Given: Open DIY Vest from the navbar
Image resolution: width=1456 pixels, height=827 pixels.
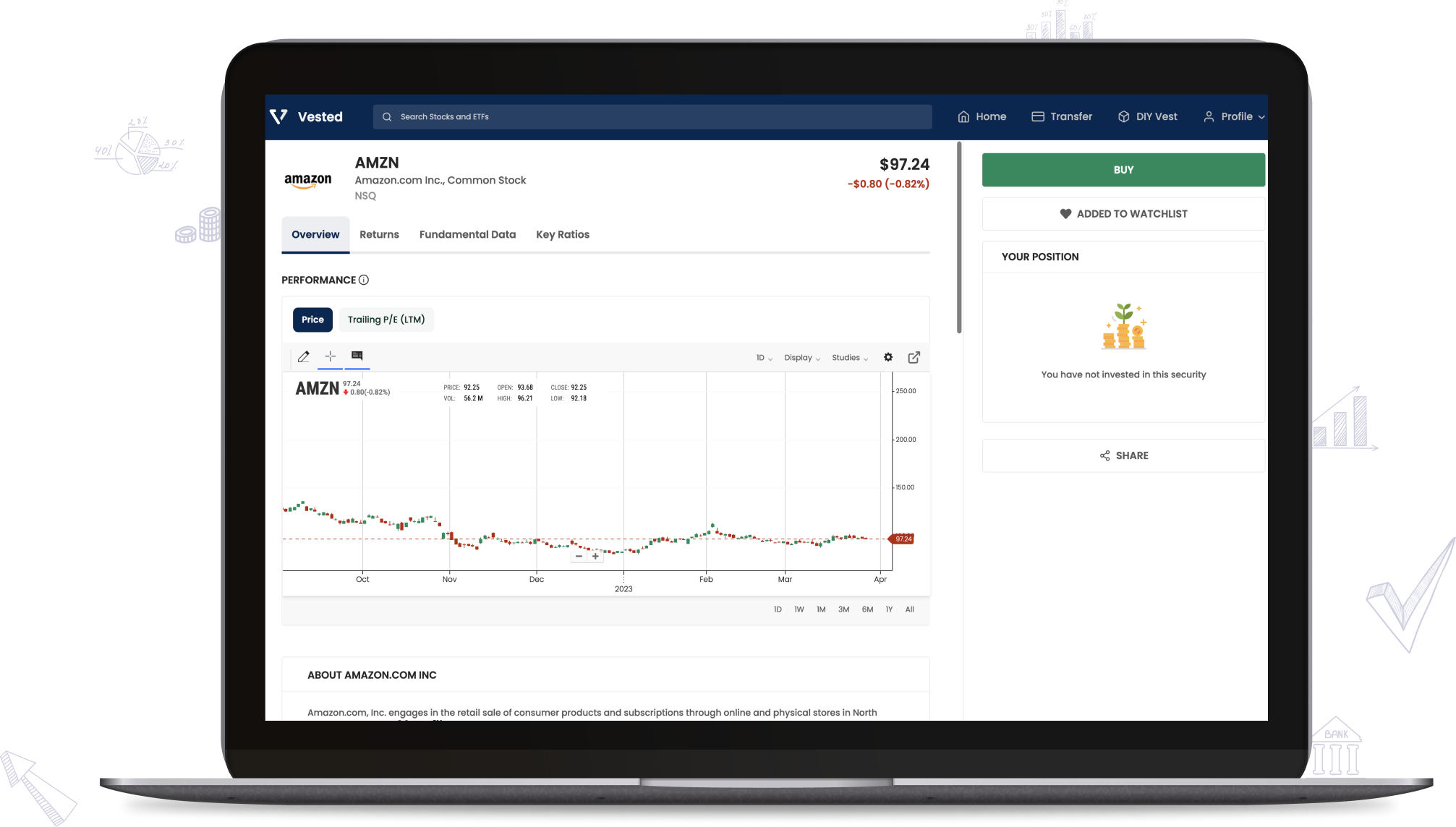Looking at the screenshot, I should click(1147, 116).
